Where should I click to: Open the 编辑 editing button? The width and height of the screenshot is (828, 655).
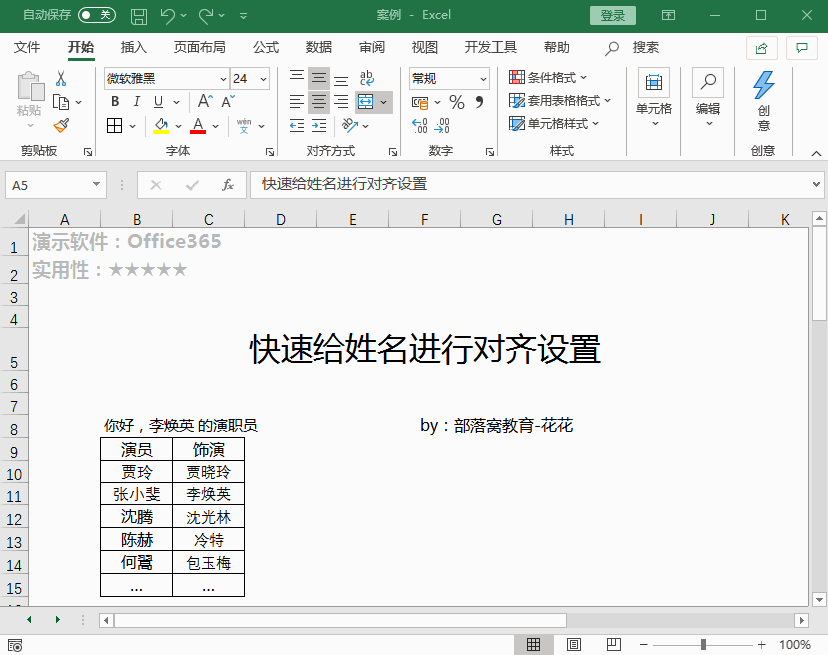pos(708,98)
